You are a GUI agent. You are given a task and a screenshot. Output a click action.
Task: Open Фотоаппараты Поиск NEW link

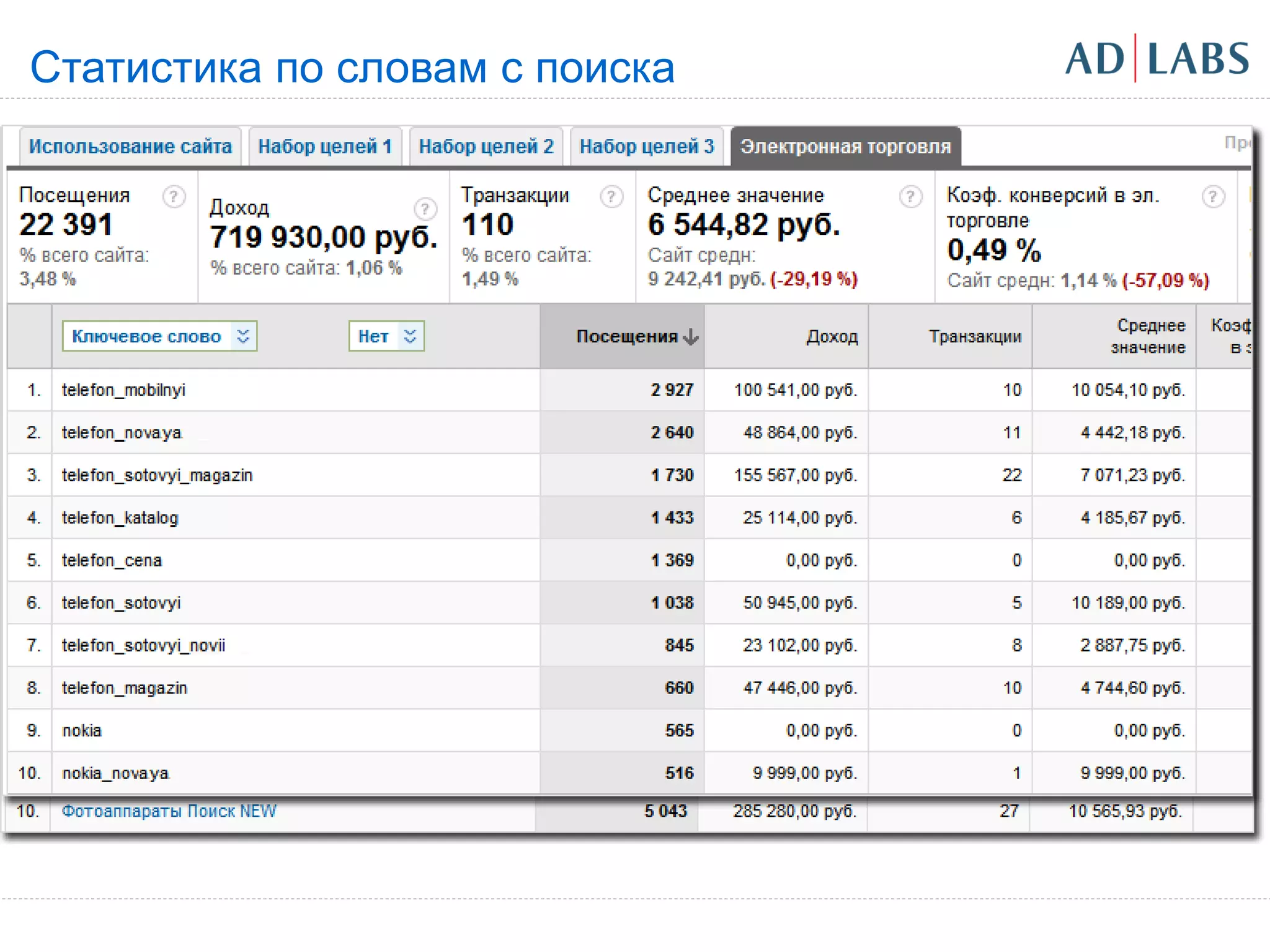(x=169, y=811)
